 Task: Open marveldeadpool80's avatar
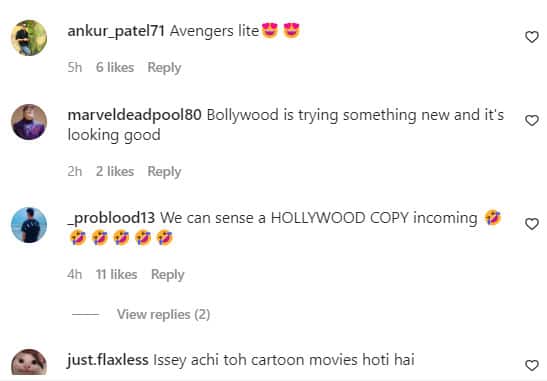29,122
